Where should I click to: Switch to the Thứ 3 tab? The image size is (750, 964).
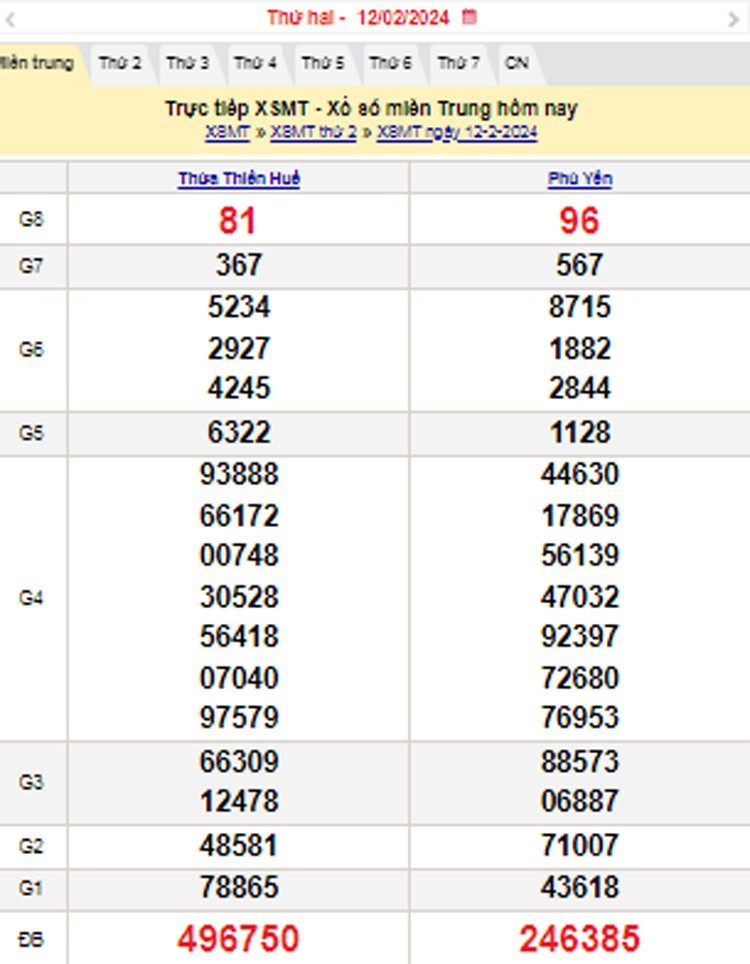click(188, 63)
